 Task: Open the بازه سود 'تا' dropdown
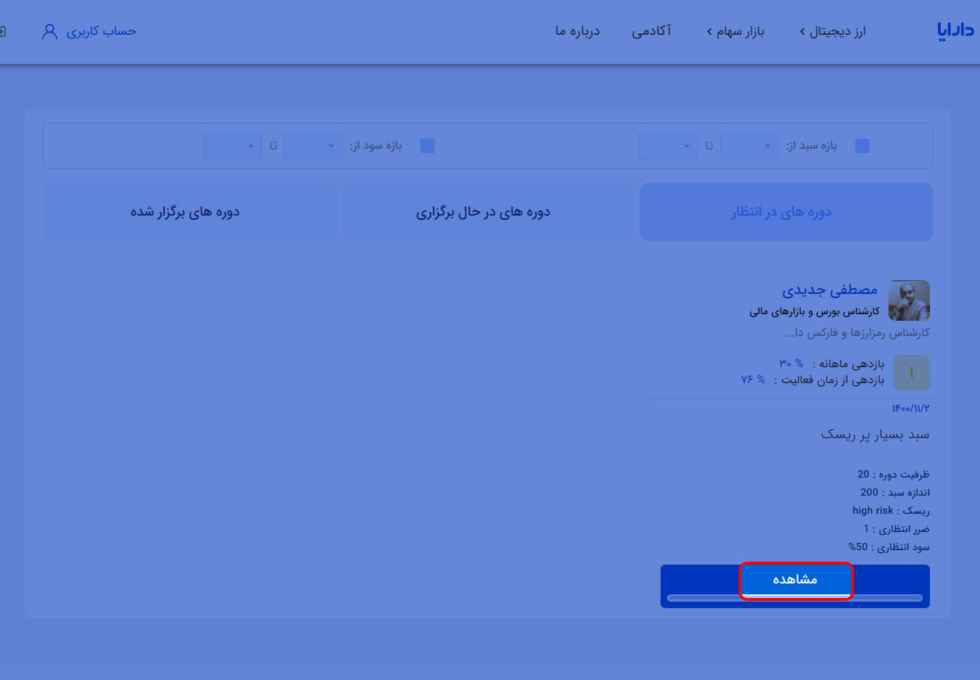pos(232,146)
